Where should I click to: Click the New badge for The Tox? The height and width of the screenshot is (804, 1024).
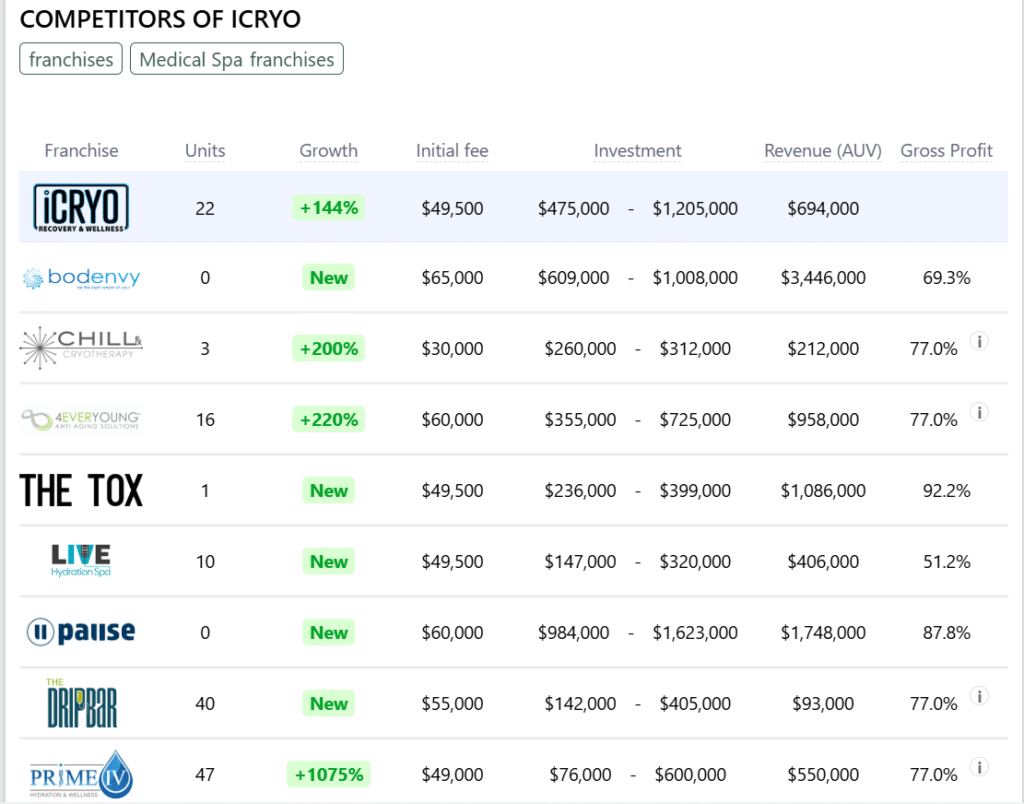tap(328, 490)
